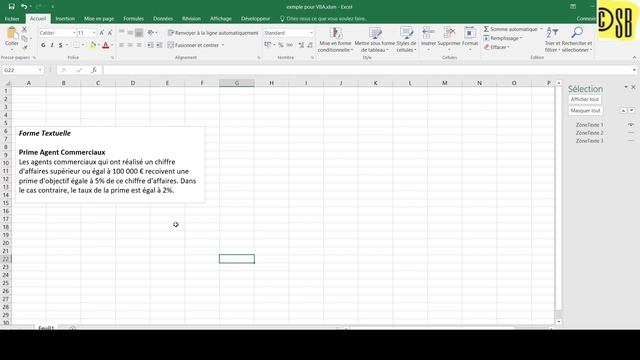The height and width of the screenshot is (360, 640).
Task: Open Styles de cellules gallery
Action: click(406, 40)
